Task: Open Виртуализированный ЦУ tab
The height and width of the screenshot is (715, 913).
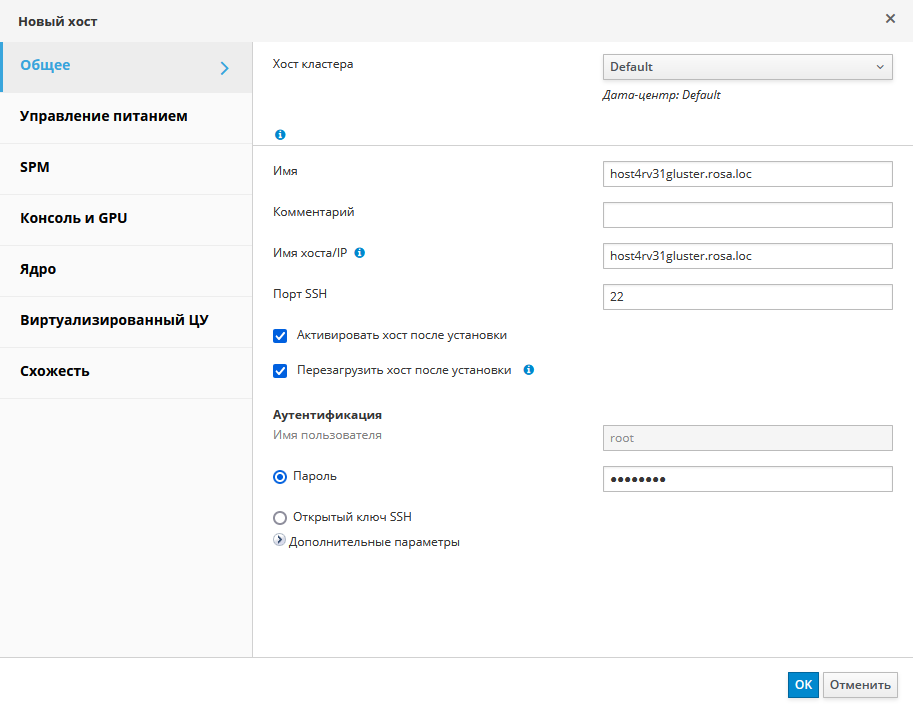Action: tap(114, 321)
